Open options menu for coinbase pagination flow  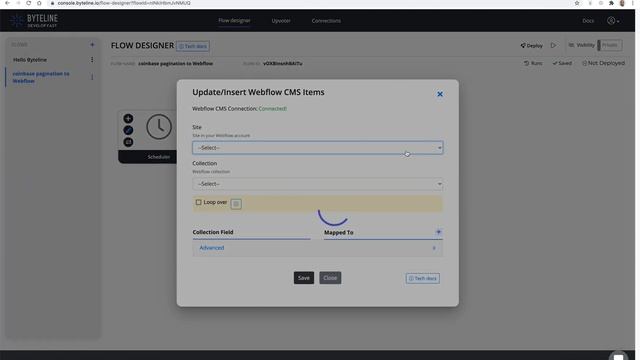92,77
